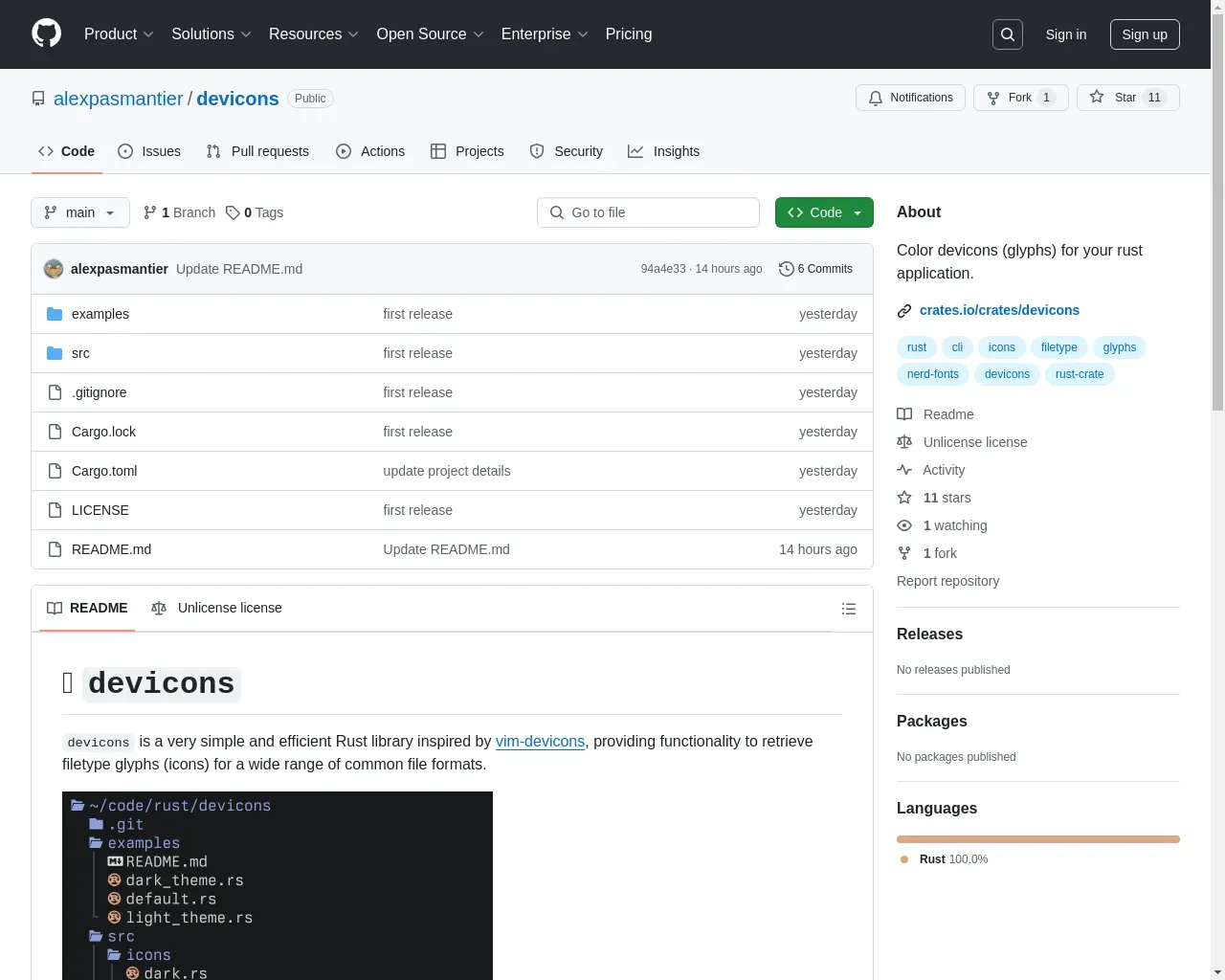Click the eye icon beside 1 watching

point(904,525)
